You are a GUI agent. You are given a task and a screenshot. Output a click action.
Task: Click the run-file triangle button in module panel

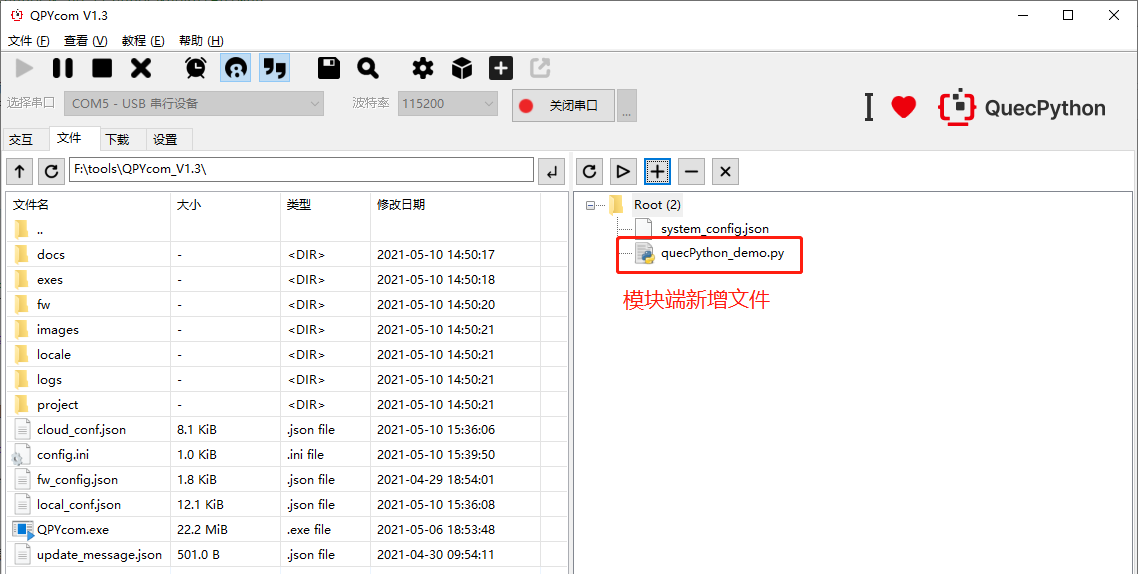click(x=623, y=171)
